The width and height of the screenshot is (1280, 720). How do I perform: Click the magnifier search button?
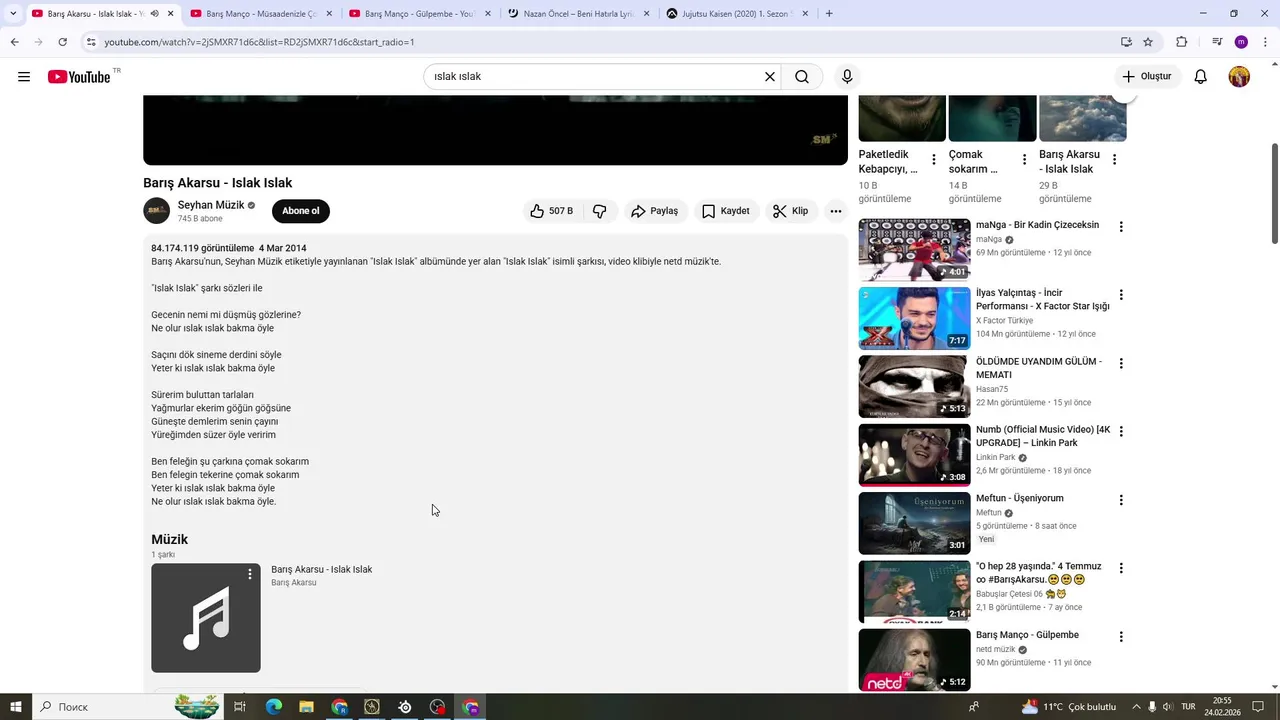(x=802, y=77)
